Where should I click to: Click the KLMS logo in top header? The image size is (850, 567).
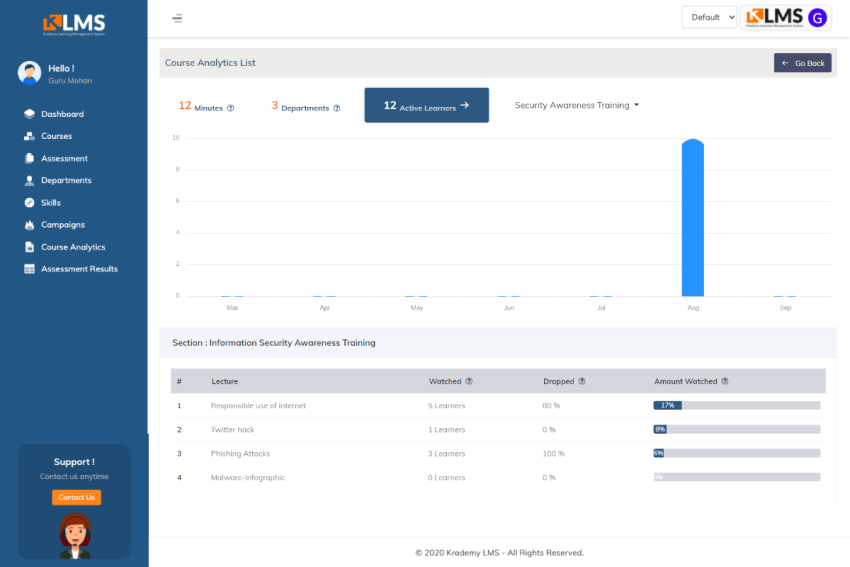pyautogui.click(x=774, y=17)
